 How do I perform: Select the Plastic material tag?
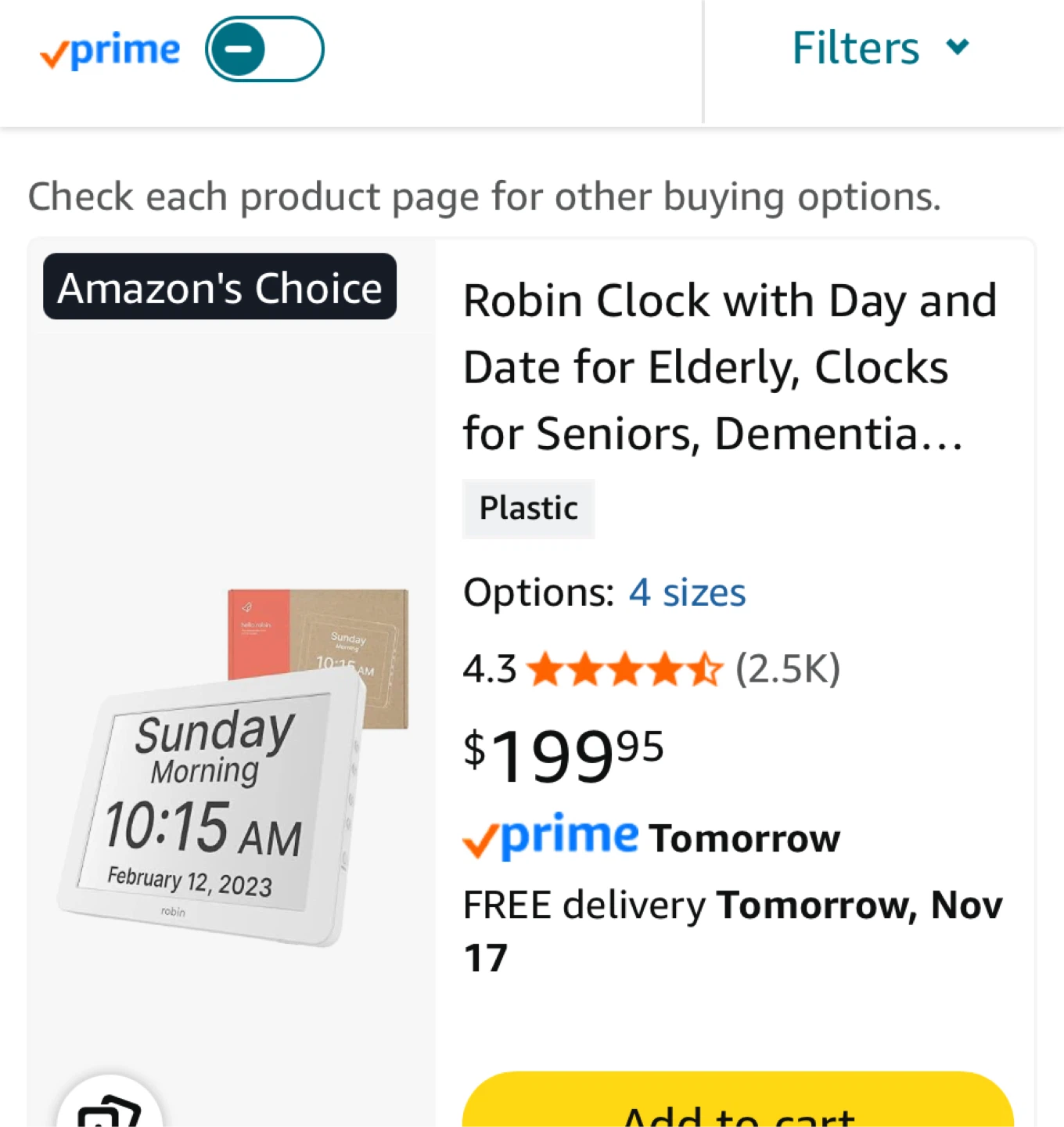[x=529, y=509]
